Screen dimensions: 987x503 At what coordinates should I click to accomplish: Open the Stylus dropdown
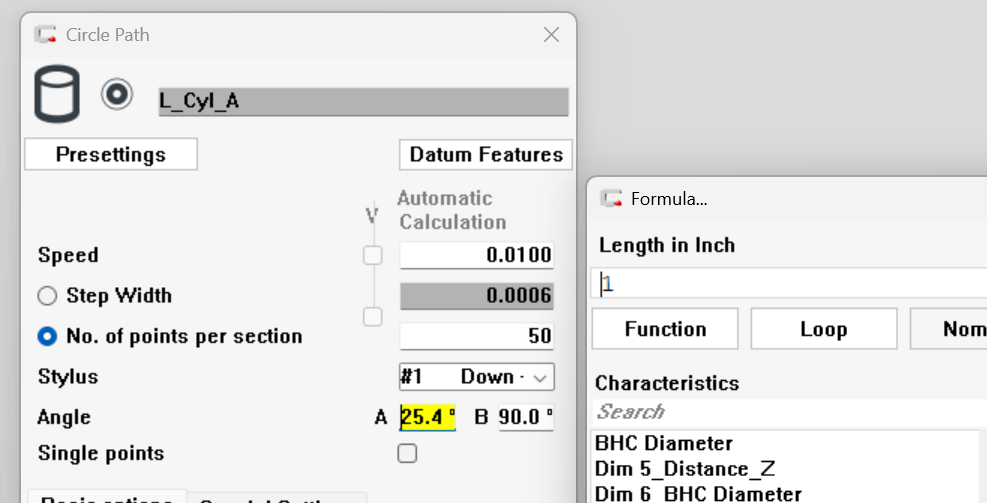pyautogui.click(x=476, y=377)
